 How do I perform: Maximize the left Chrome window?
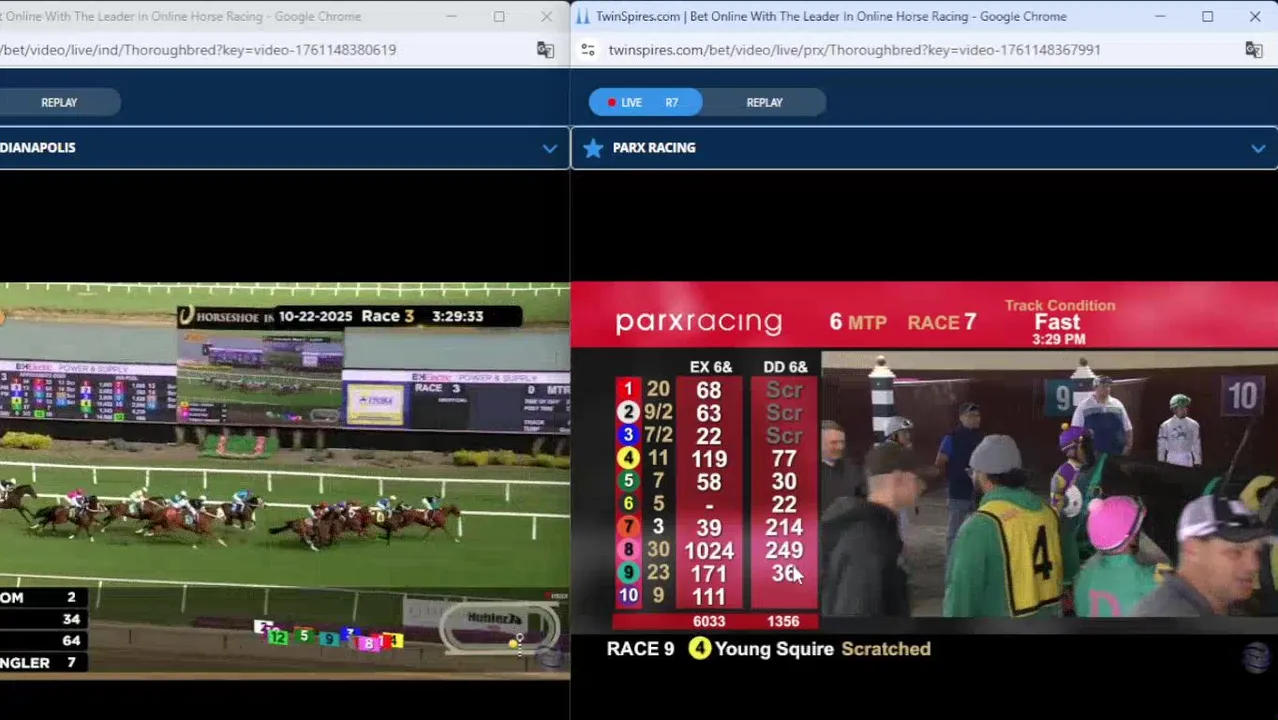pyautogui.click(x=498, y=16)
